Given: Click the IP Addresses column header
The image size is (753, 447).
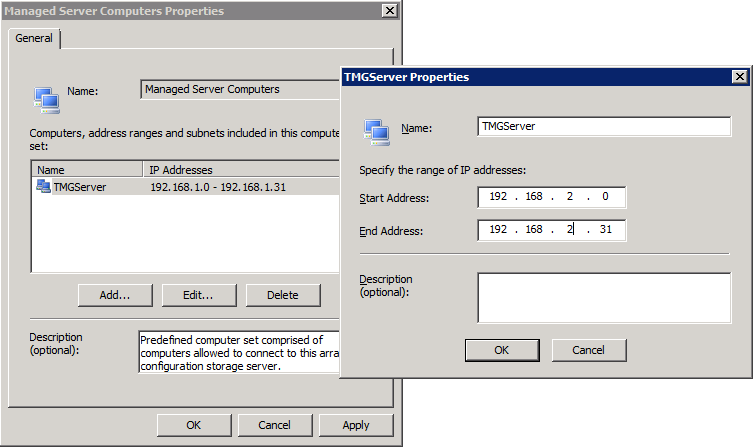Looking at the screenshot, I should tap(240, 170).
